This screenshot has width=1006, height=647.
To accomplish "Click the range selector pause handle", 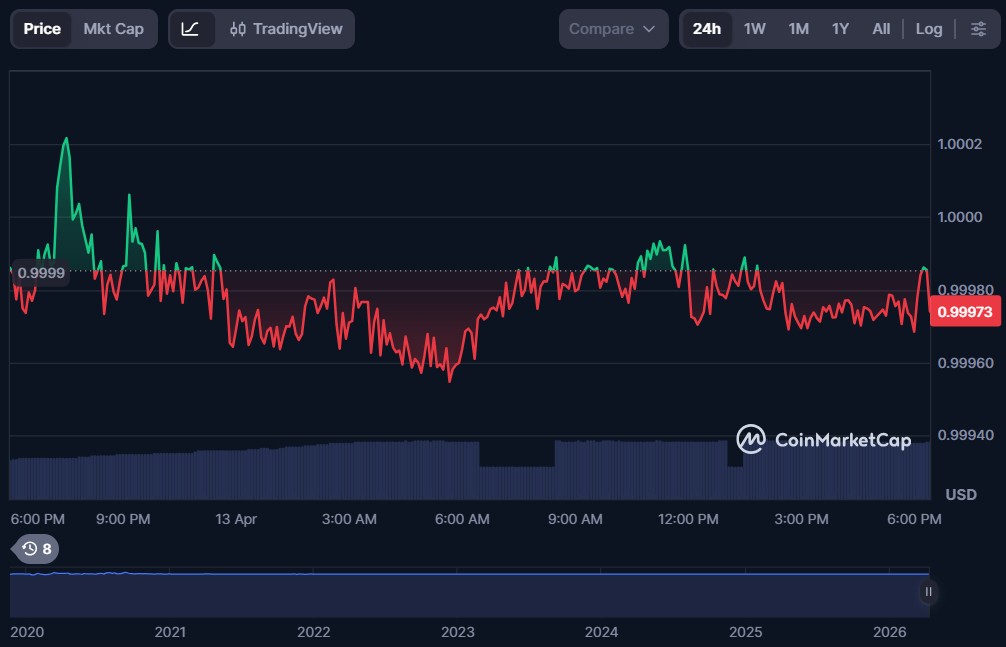I will 928,592.
